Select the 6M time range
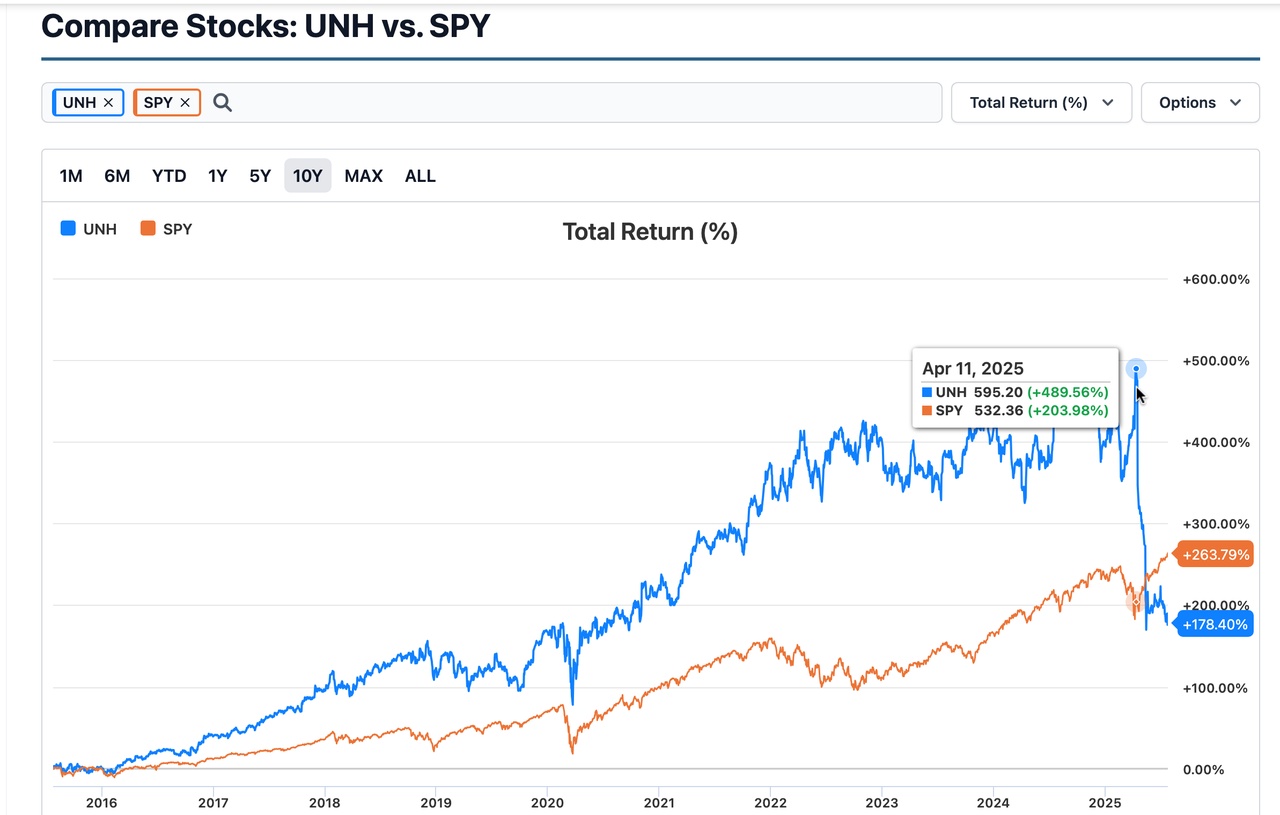This screenshot has width=1280, height=815. pos(117,176)
